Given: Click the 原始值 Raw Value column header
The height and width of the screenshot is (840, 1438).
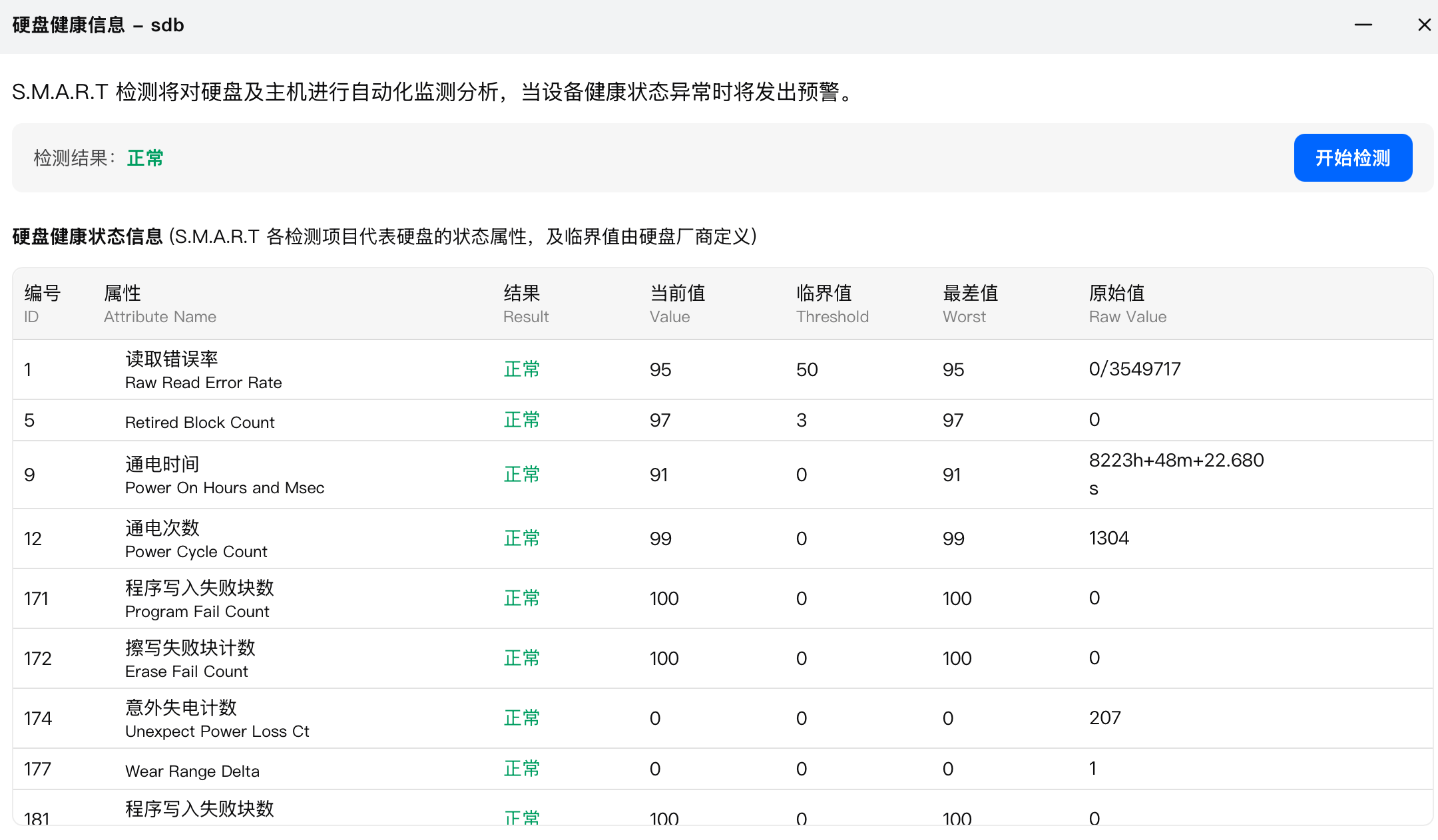Looking at the screenshot, I should [1127, 304].
